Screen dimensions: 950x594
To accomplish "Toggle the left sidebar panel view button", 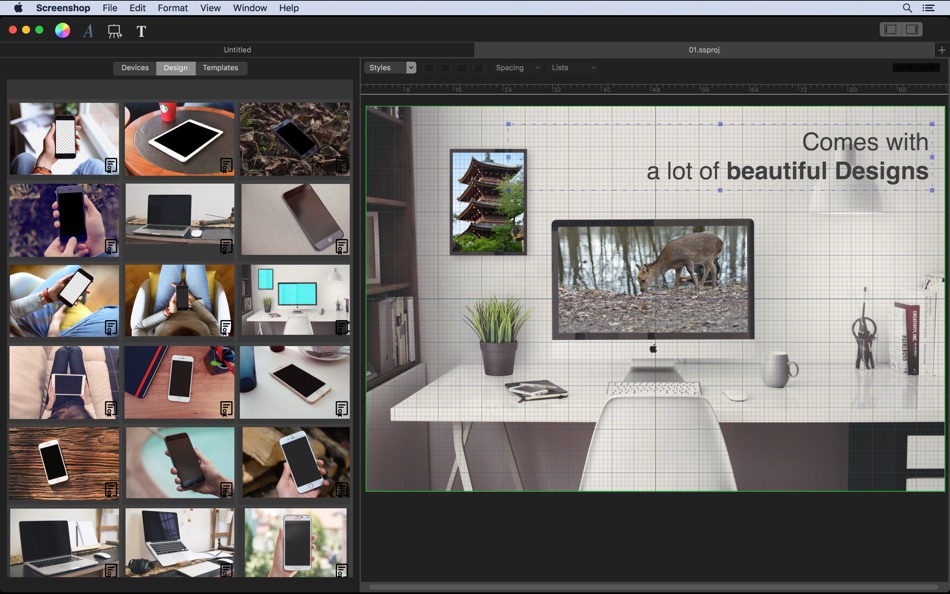I will 891,29.
